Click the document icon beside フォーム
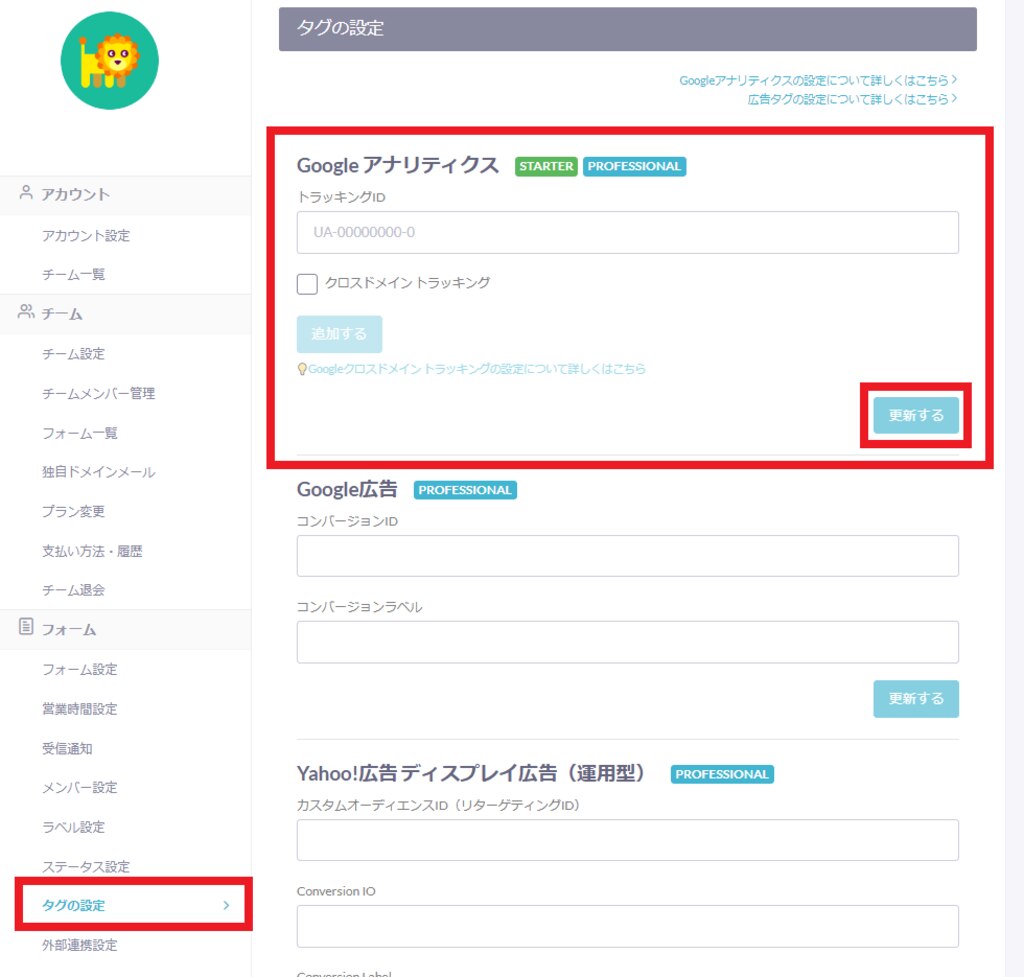1024x977 pixels. click(x=26, y=627)
